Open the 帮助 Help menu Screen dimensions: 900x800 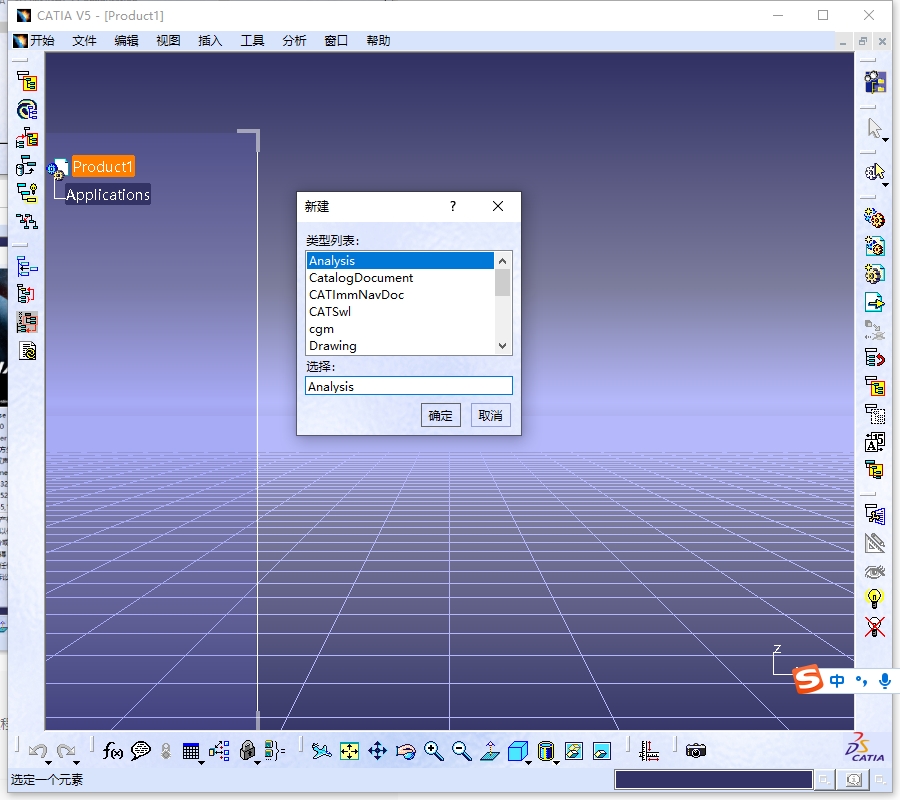[x=378, y=41]
